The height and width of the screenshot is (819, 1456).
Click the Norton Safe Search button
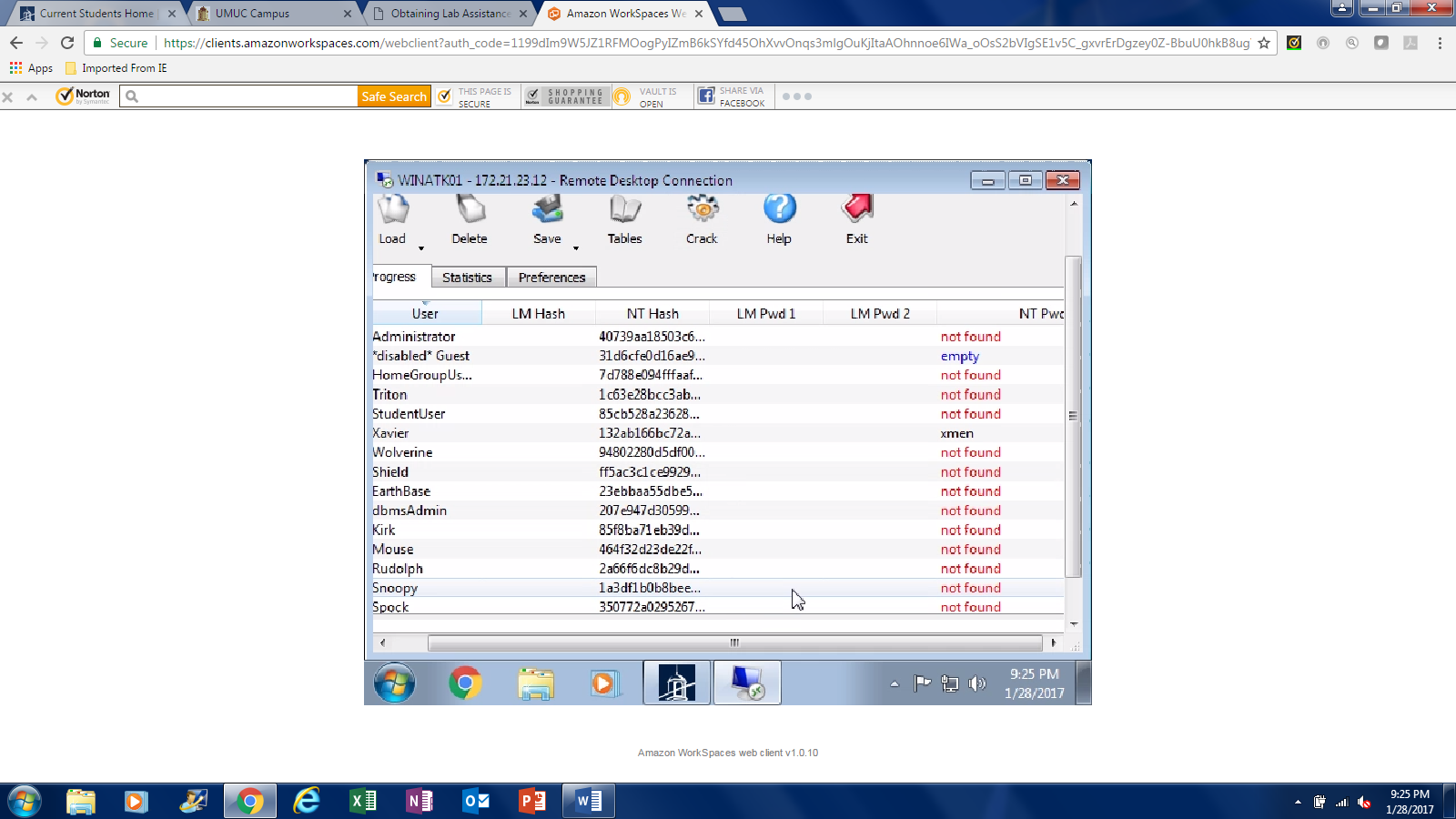(393, 96)
